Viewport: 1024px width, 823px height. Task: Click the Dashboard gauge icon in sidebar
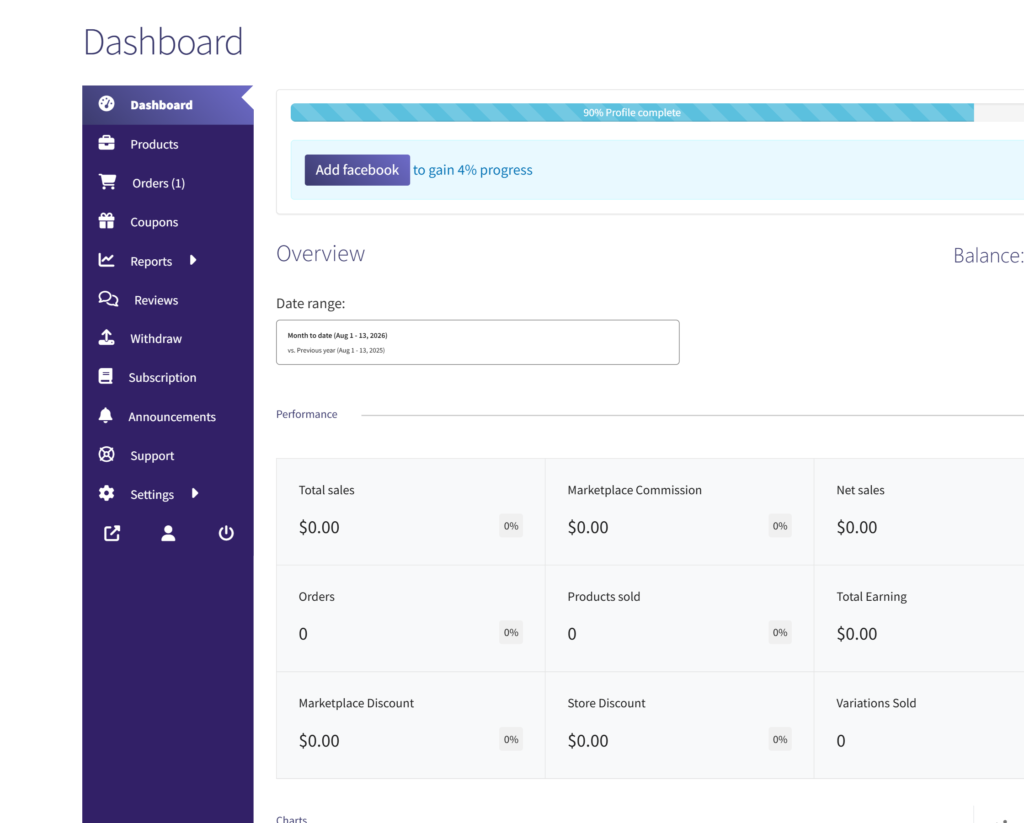106,104
